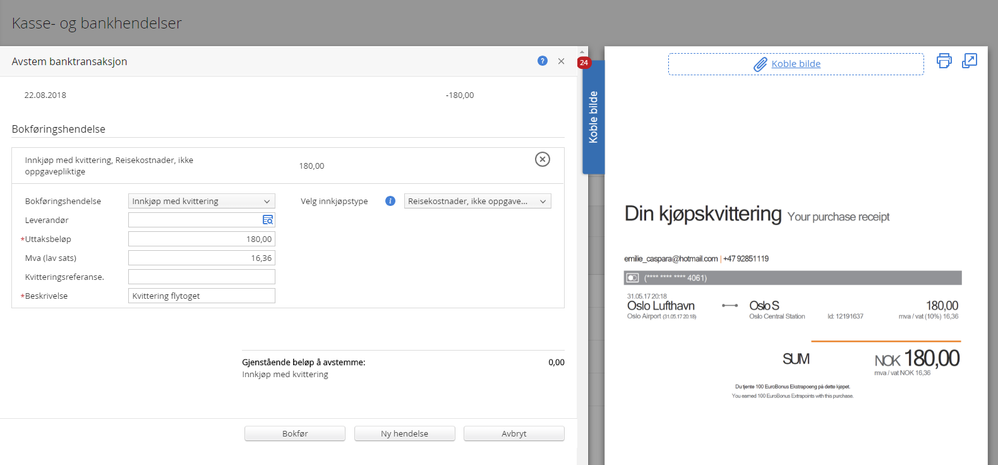Click the Kvitteringsreferanse input field
This screenshot has height=465, width=998.
[201, 277]
